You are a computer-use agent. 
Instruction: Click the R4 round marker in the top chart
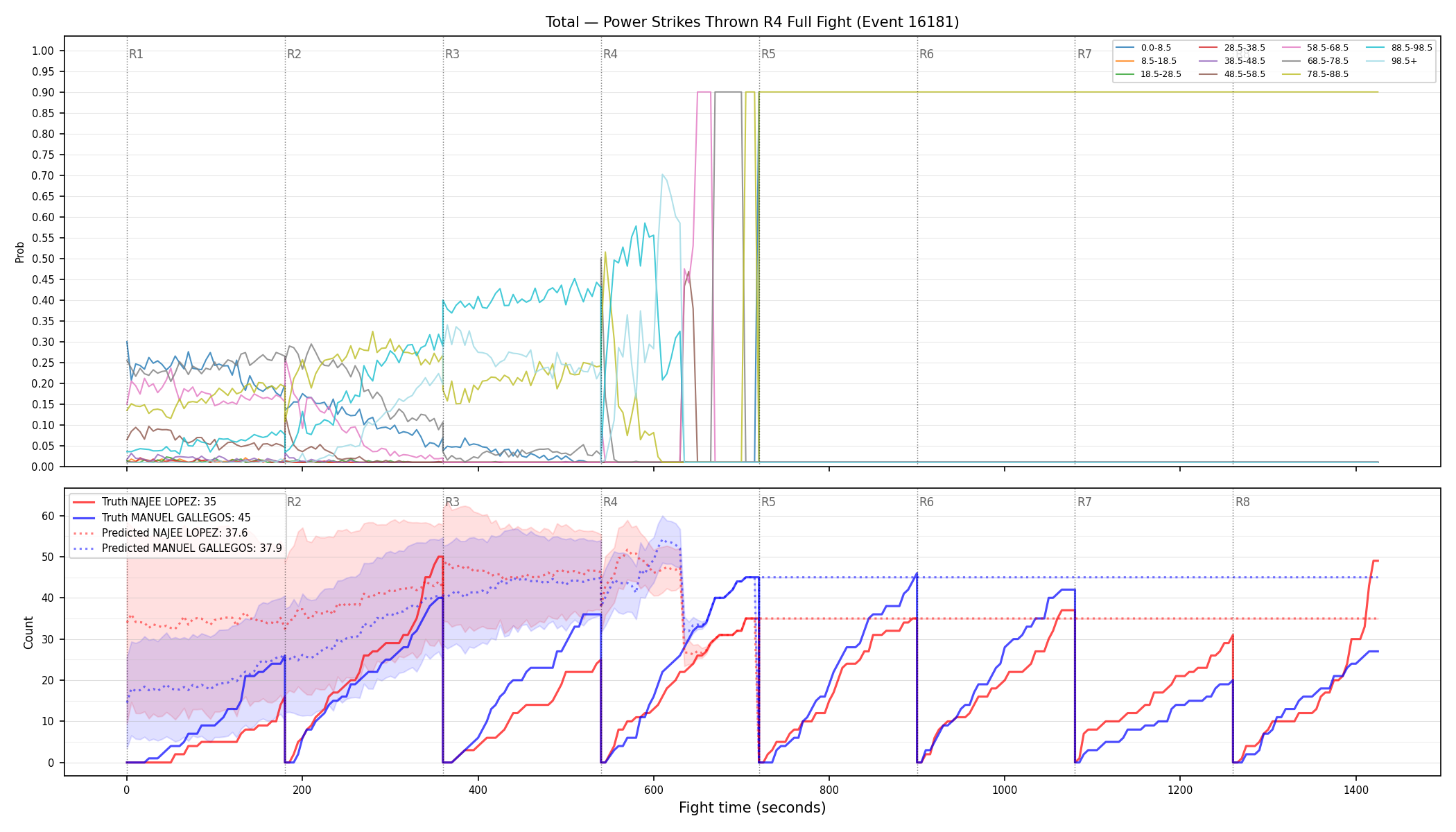pyautogui.click(x=610, y=54)
